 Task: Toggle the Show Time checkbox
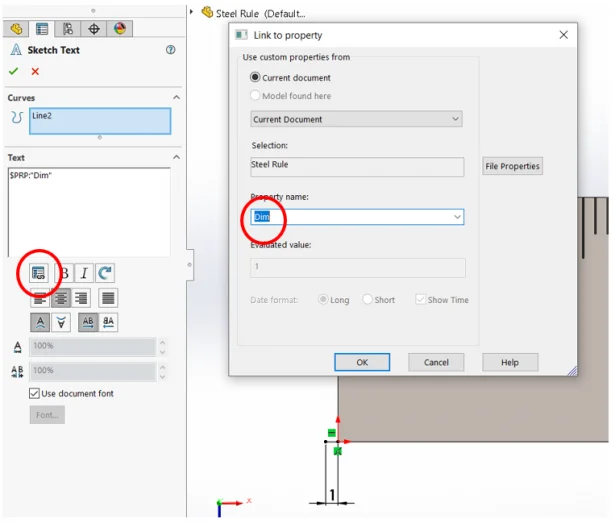point(420,299)
